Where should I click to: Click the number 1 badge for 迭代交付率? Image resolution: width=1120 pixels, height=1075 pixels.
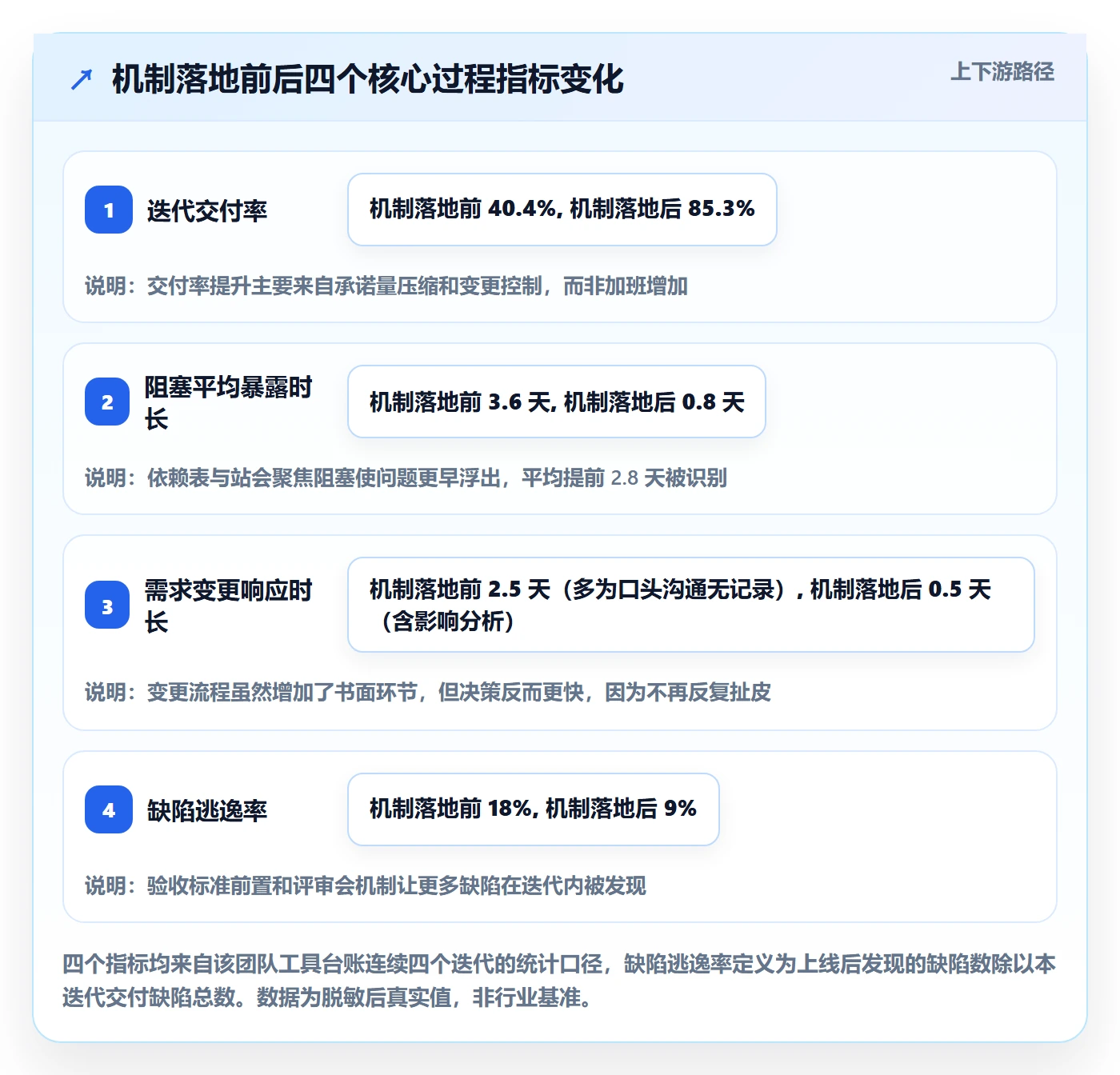click(109, 210)
